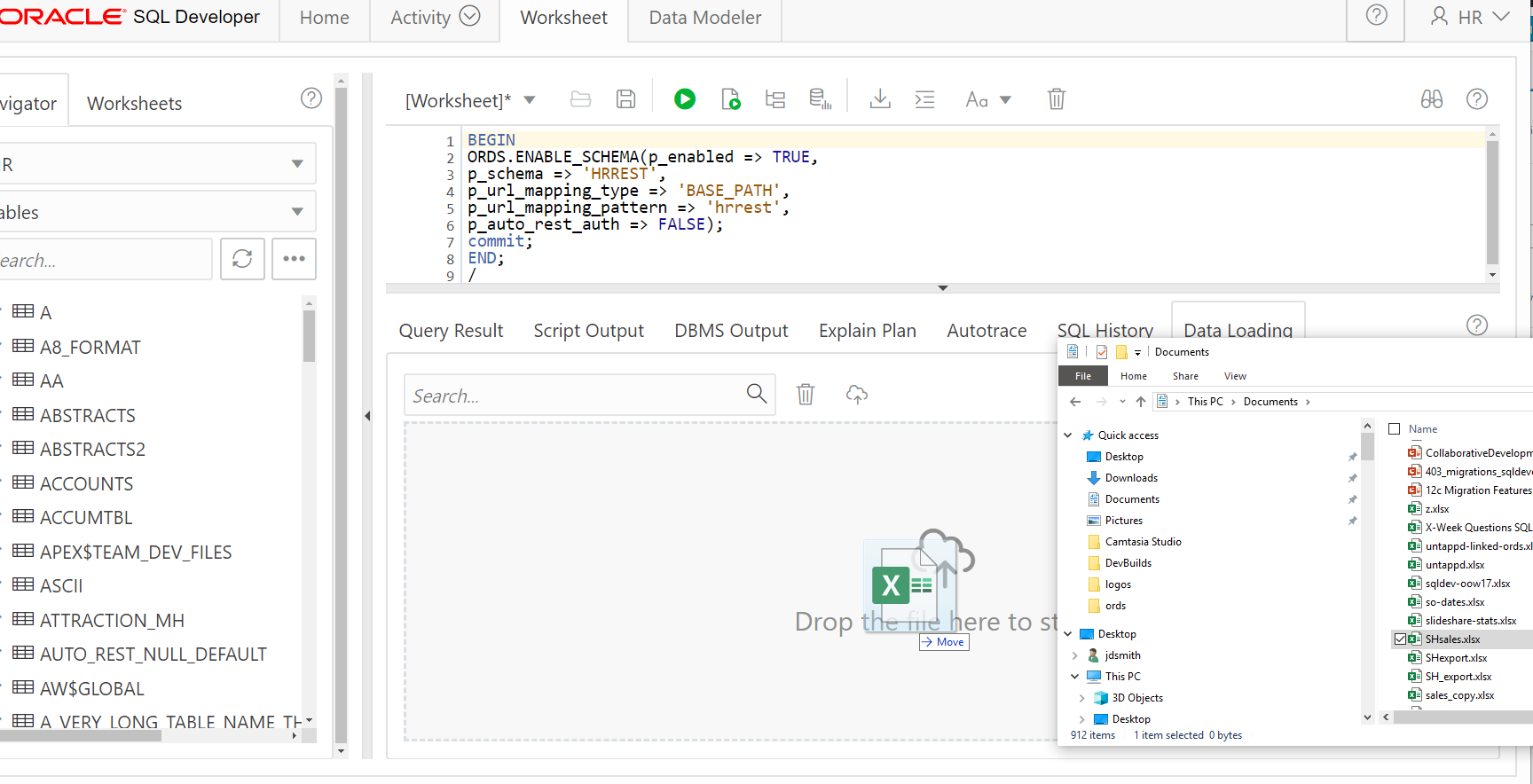Image resolution: width=1533 pixels, height=784 pixels.
Task: Click the Download editor content icon
Action: 880,99
